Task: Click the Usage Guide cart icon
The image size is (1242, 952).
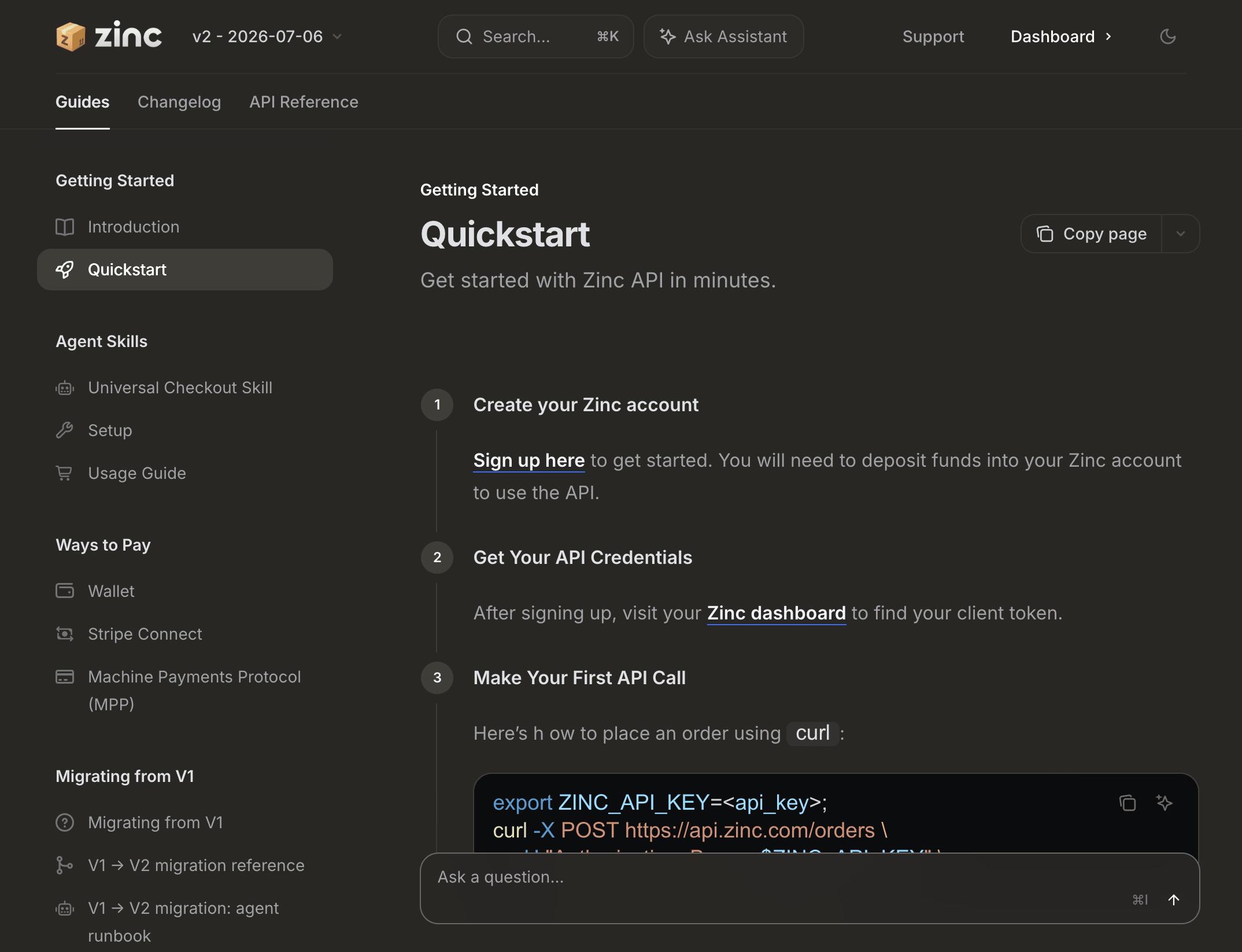Action: click(x=65, y=473)
